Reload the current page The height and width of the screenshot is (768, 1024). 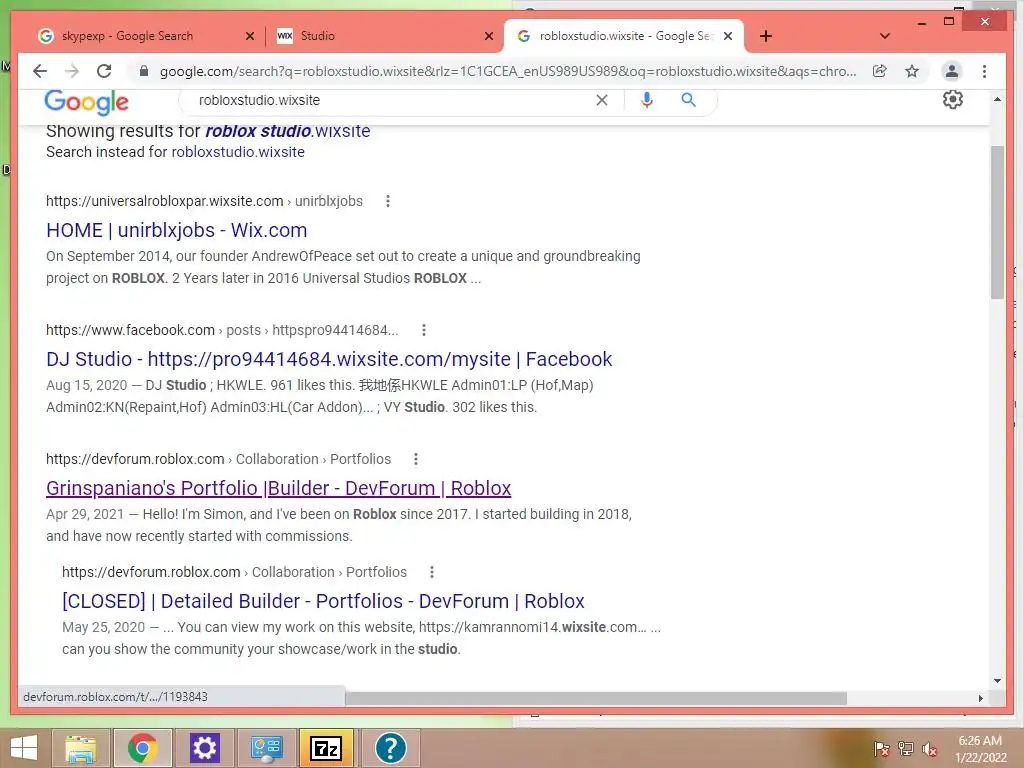104,71
